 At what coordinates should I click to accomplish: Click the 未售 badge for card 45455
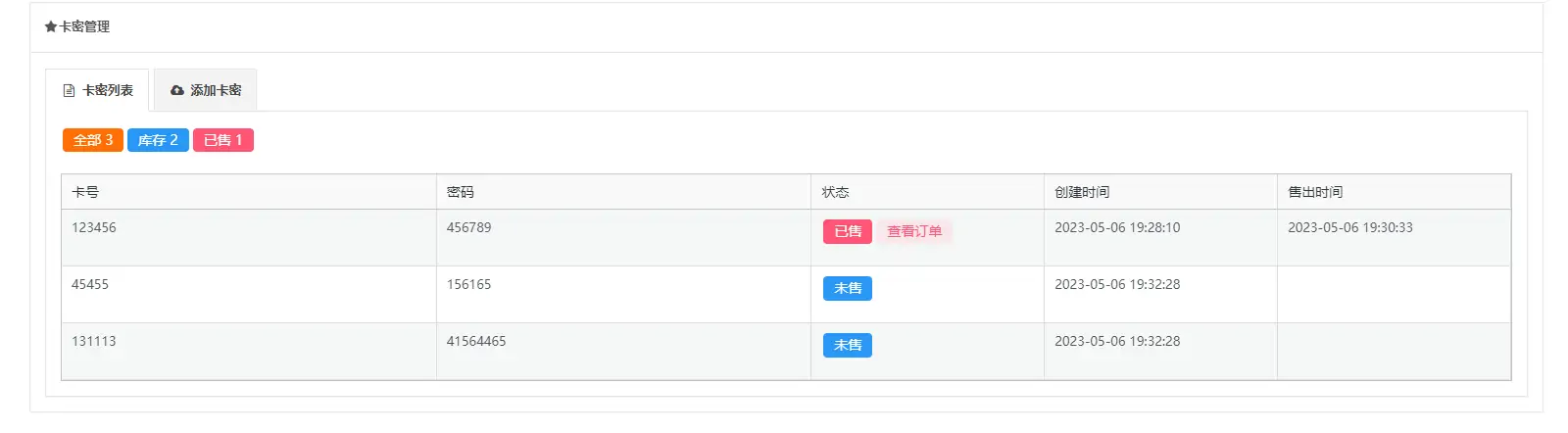pyautogui.click(x=848, y=288)
